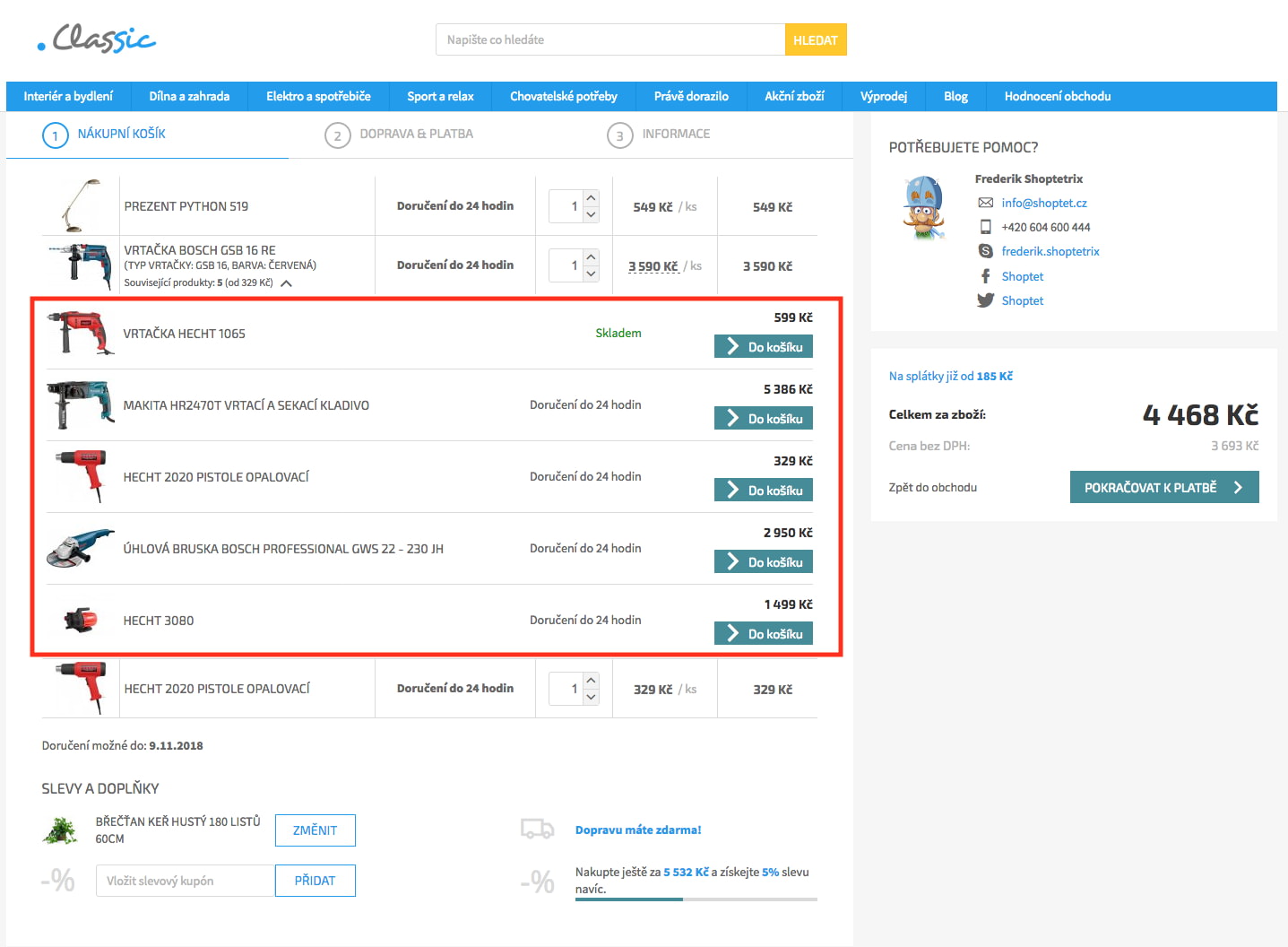Click Pokračovat k platbě button

(x=1164, y=487)
